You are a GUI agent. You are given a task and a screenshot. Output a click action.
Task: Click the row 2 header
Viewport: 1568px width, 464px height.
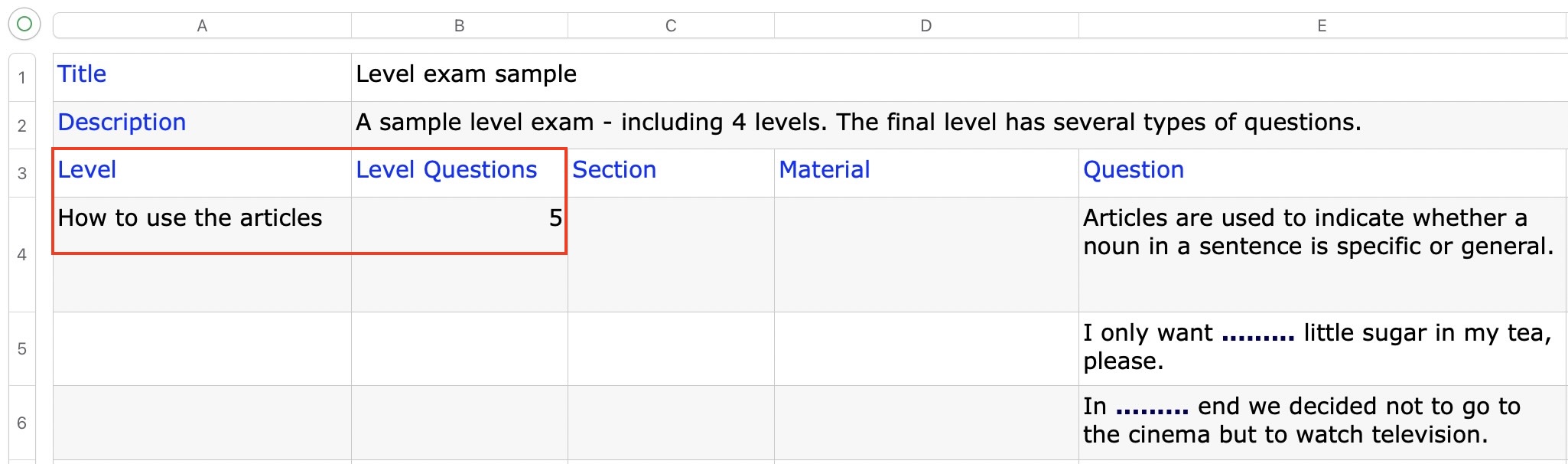coord(22,126)
